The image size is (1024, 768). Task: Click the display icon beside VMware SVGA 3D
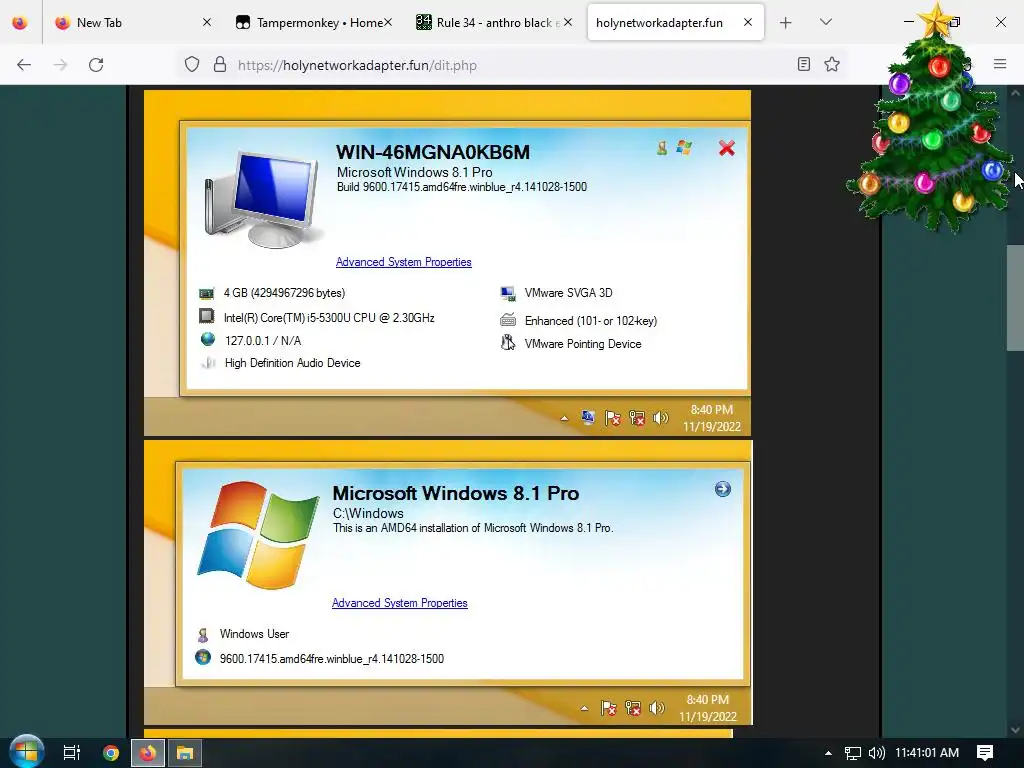pyautogui.click(x=507, y=293)
